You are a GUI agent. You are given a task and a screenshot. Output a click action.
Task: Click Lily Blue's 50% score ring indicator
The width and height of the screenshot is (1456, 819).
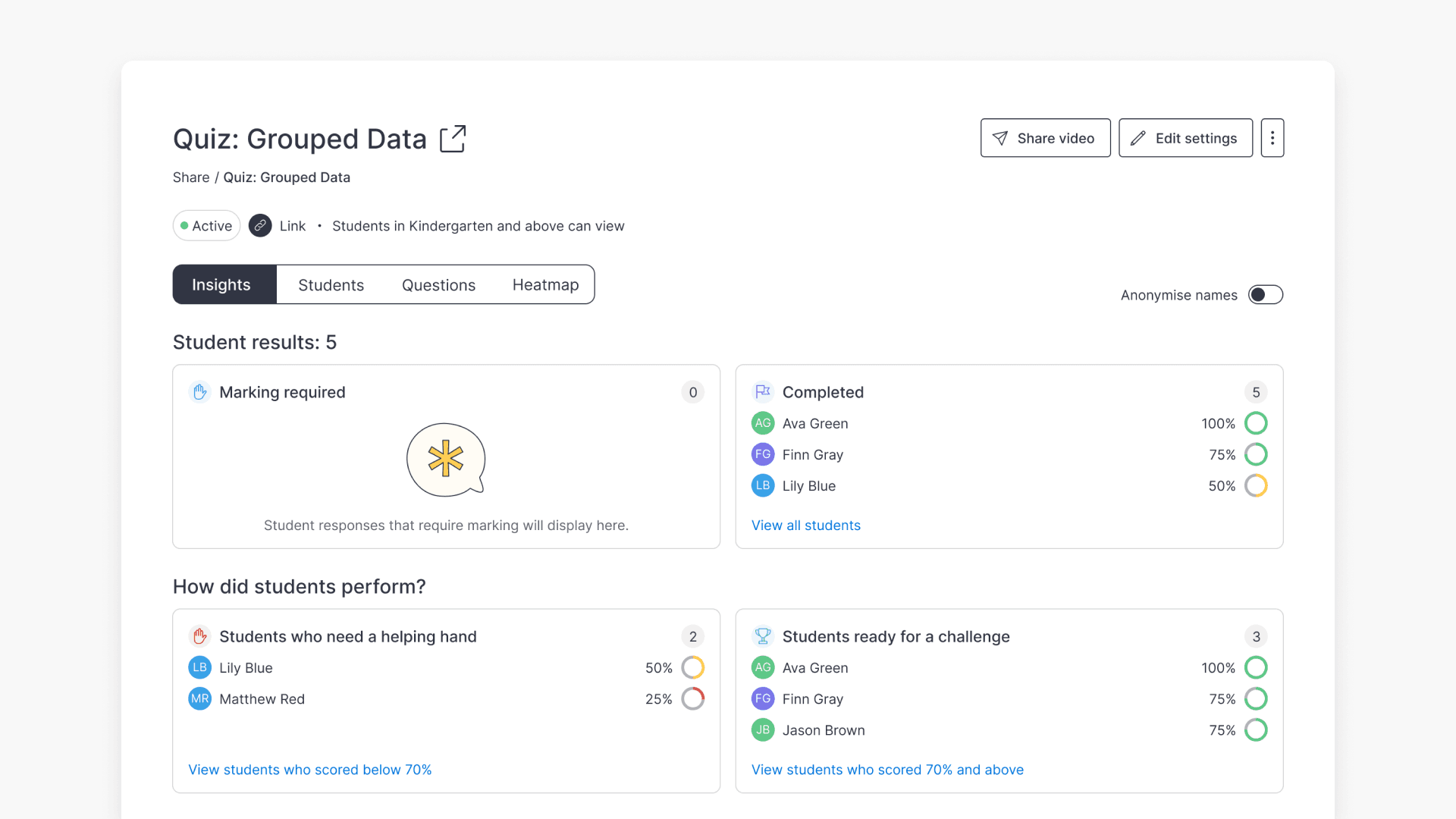tap(1257, 485)
